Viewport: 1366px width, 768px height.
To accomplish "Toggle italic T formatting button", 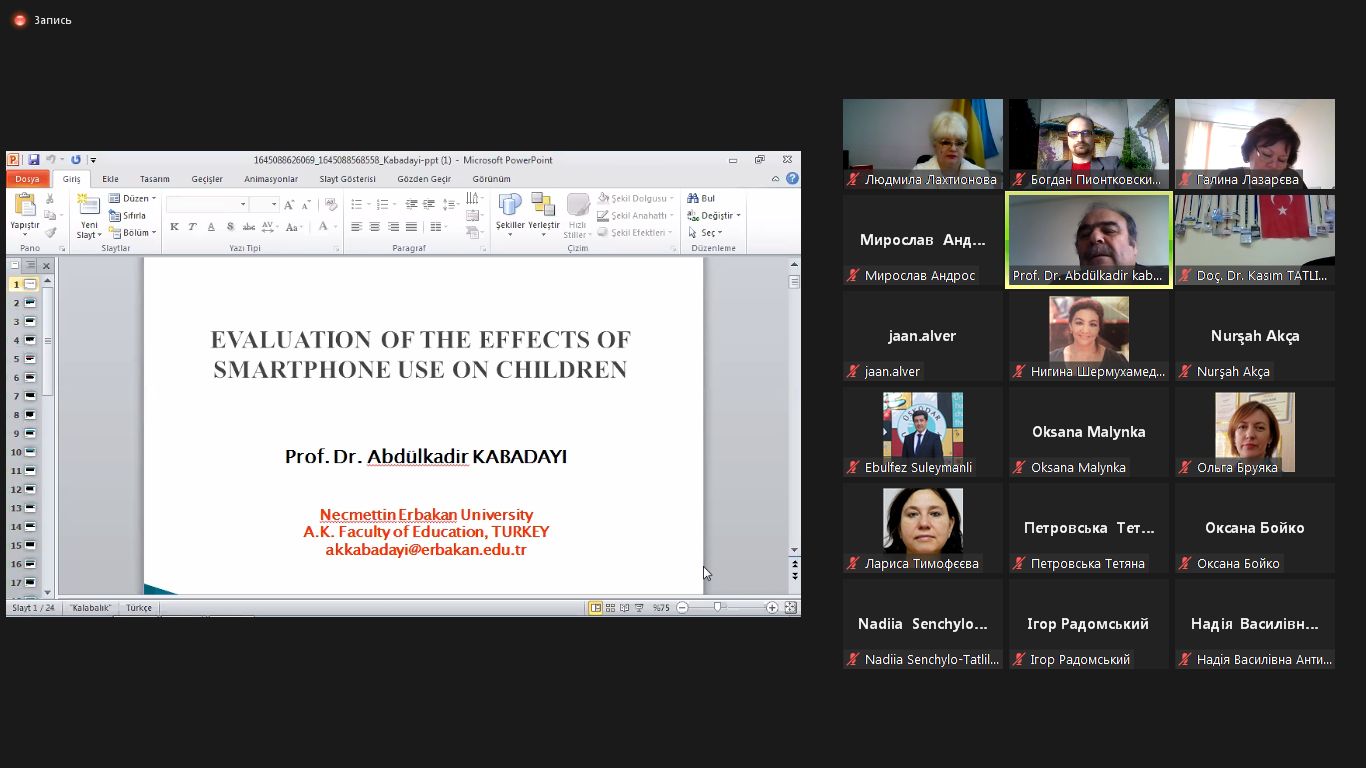I will click(192, 227).
